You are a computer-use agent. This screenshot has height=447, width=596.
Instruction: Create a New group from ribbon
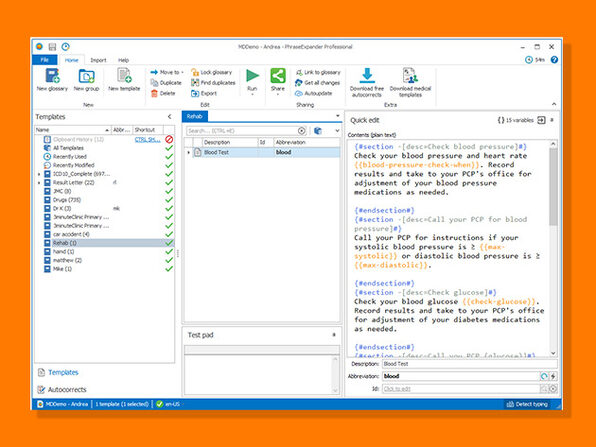(x=86, y=79)
